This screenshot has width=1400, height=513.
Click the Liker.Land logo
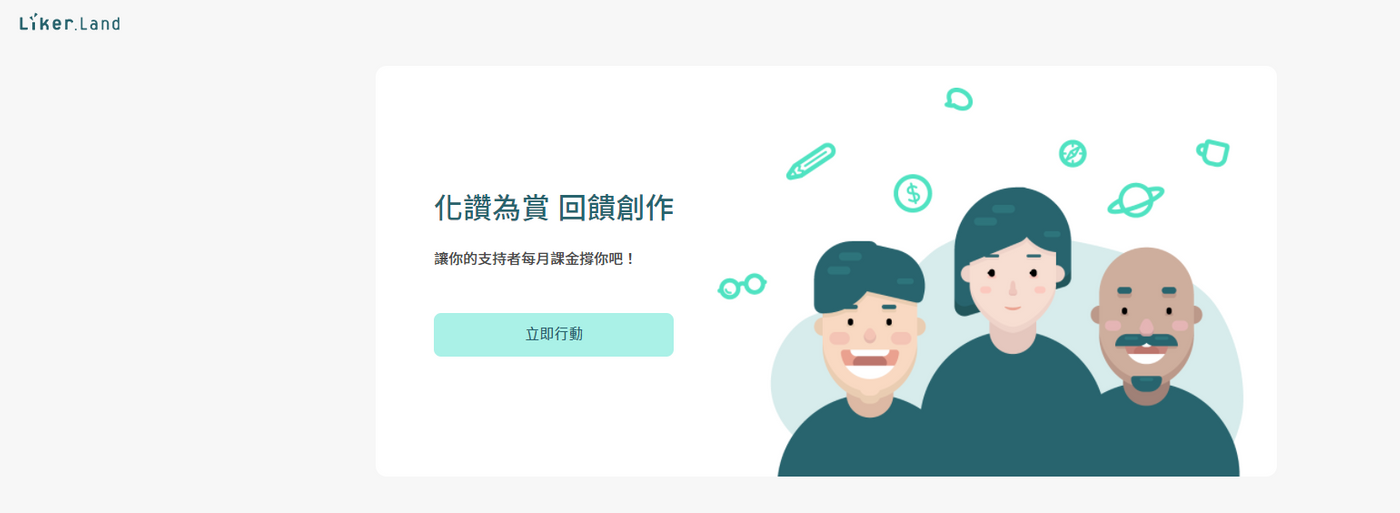point(69,22)
